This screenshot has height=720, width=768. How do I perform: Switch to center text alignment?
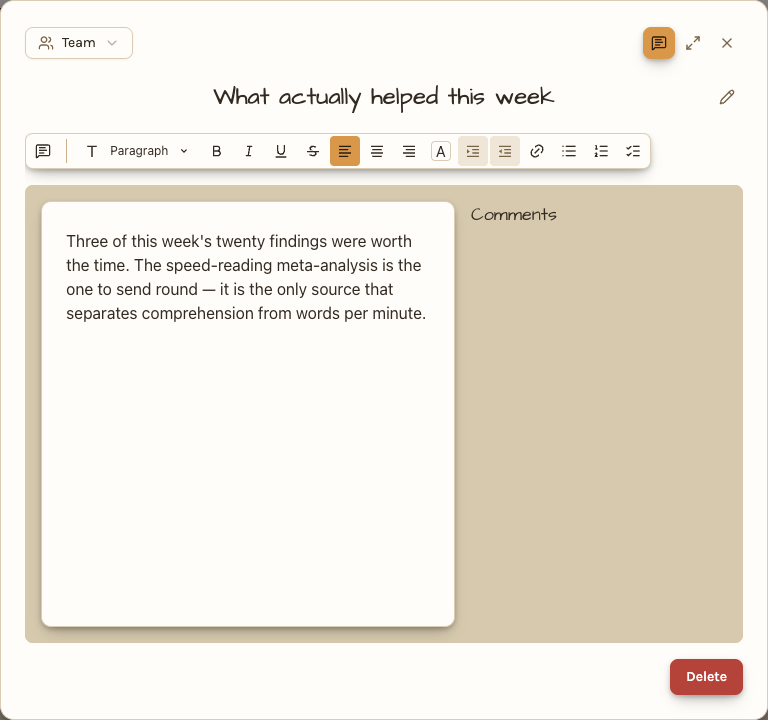click(x=377, y=151)
